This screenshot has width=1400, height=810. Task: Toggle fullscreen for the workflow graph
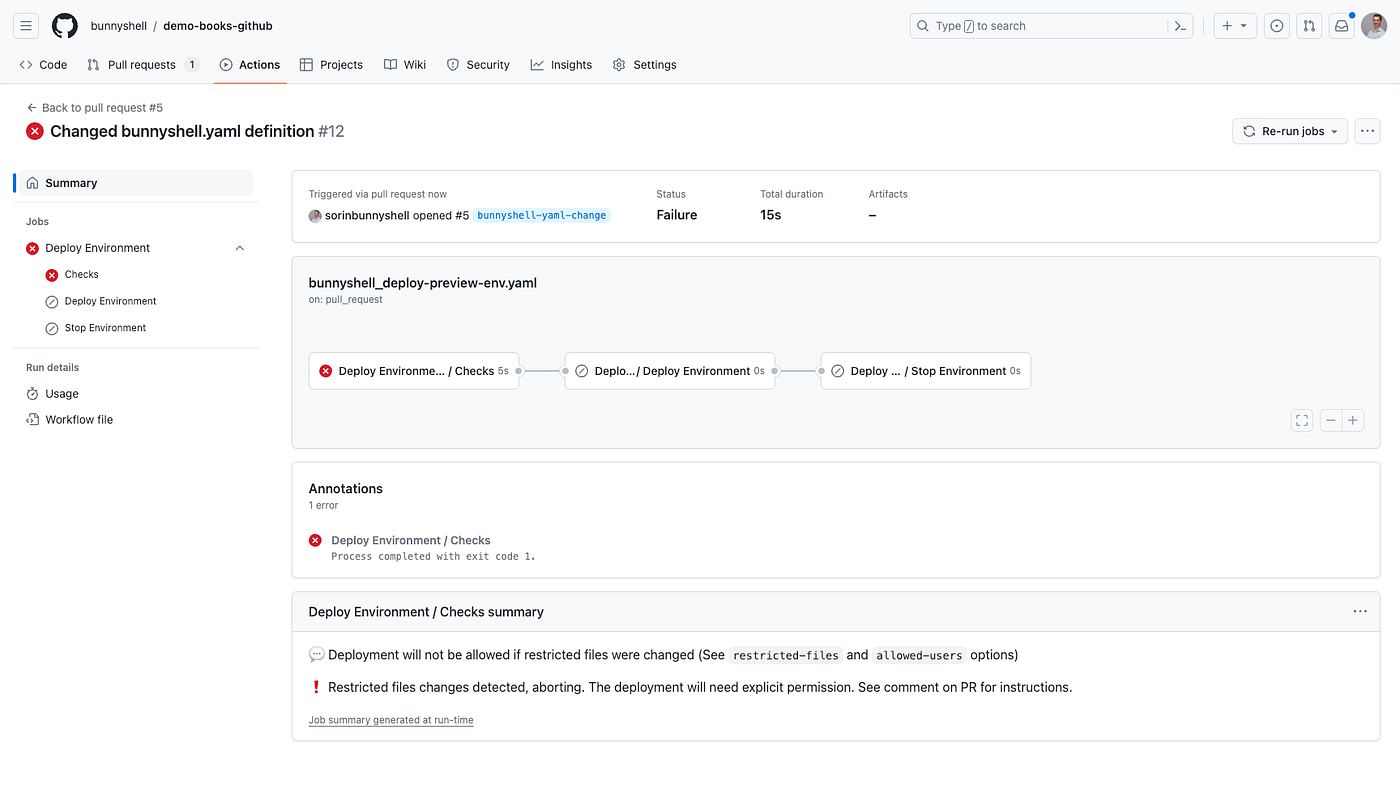pos(1302,421)
